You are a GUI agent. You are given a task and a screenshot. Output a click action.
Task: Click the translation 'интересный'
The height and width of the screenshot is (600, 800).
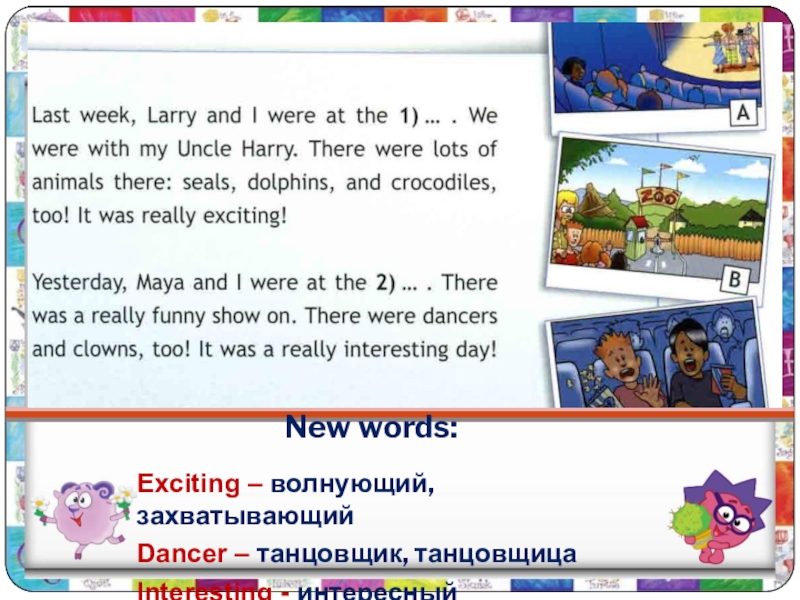click(377, 591)
